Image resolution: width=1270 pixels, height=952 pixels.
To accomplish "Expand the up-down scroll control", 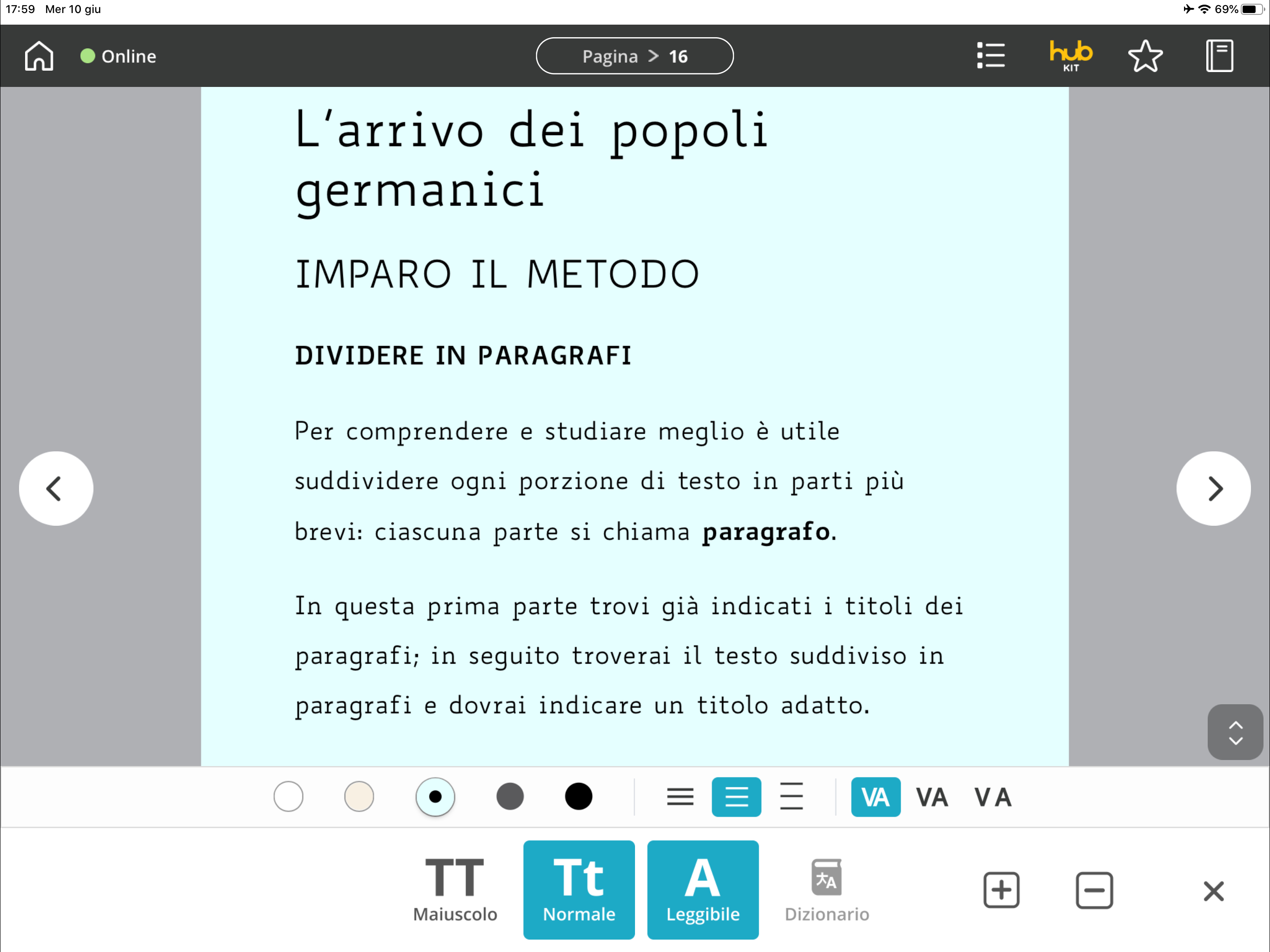I will coord(1235,733).
